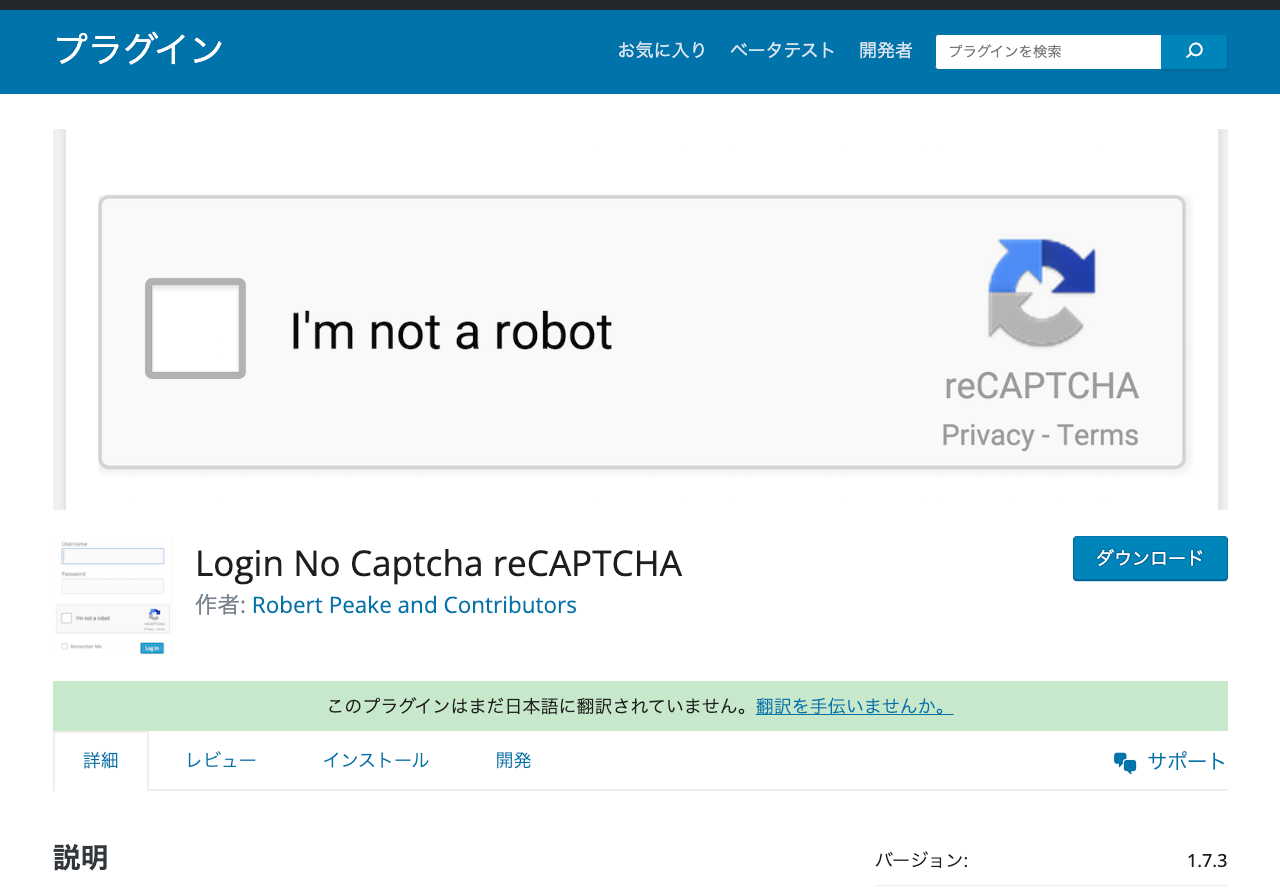
Task: Focus the プラグインを検索 search field
Action: tap(1048, 51)
